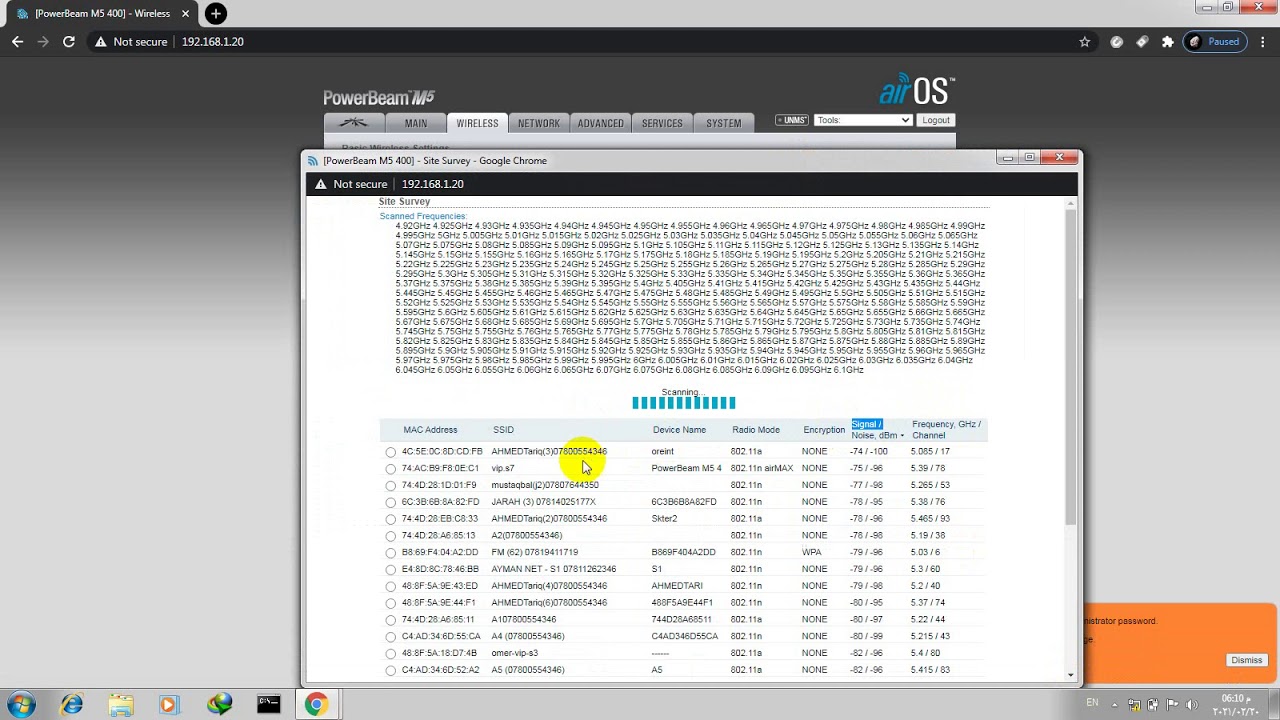Expand the Tools dropdown
The image size is (1280, 720).
pyautogui.click(x=863, y=120)
